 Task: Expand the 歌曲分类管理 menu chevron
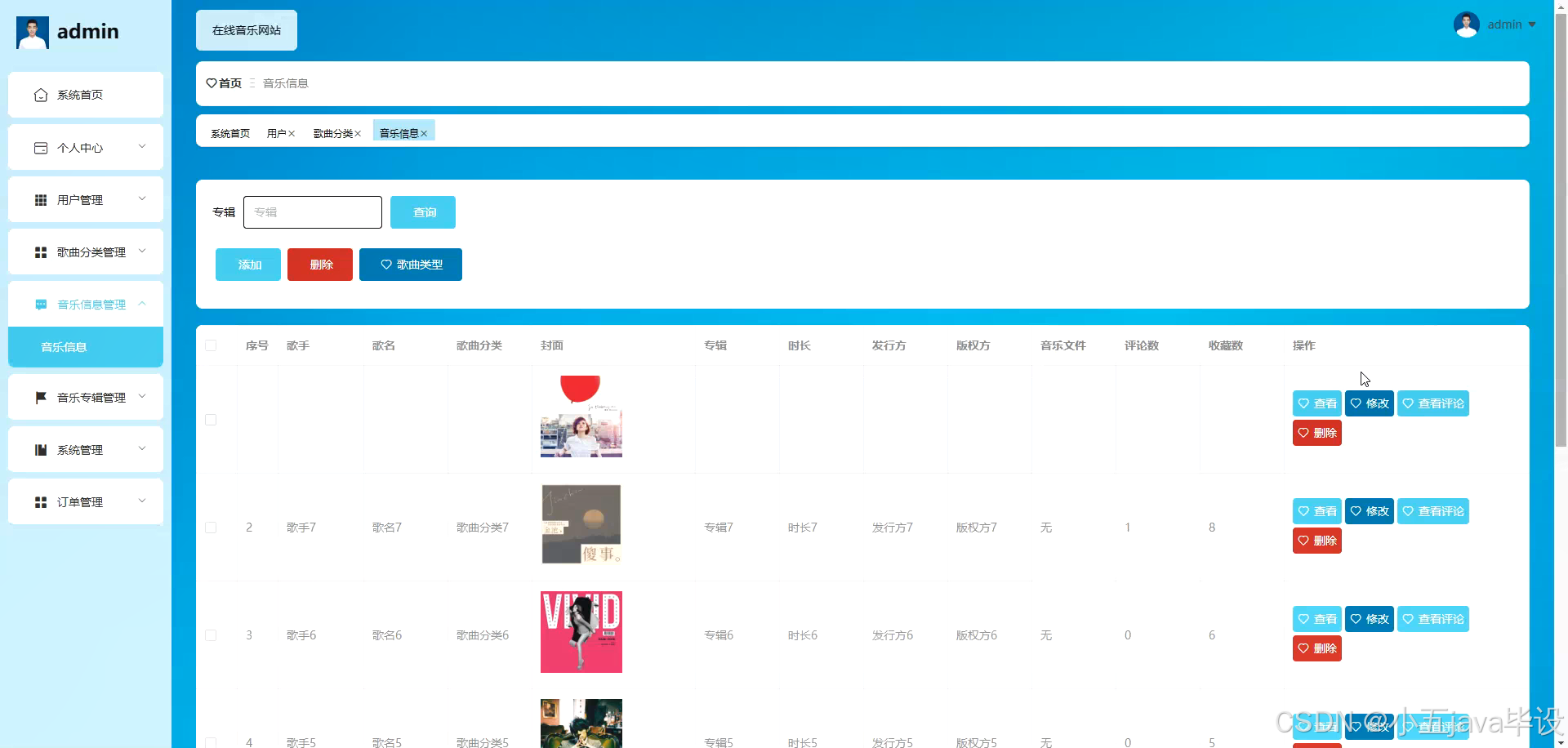pos(142,252)
